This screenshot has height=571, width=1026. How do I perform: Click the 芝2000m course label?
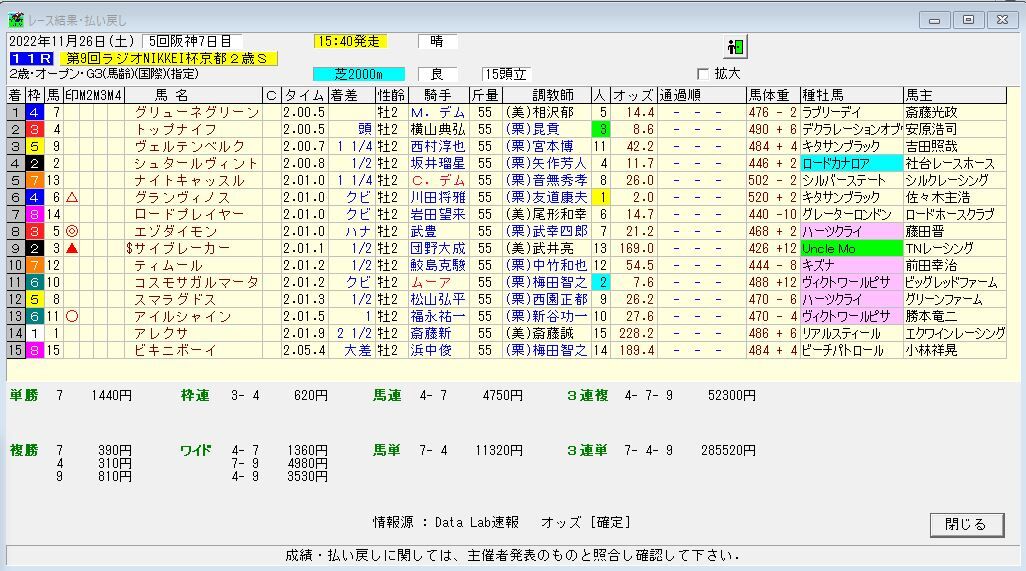(359, 75)
